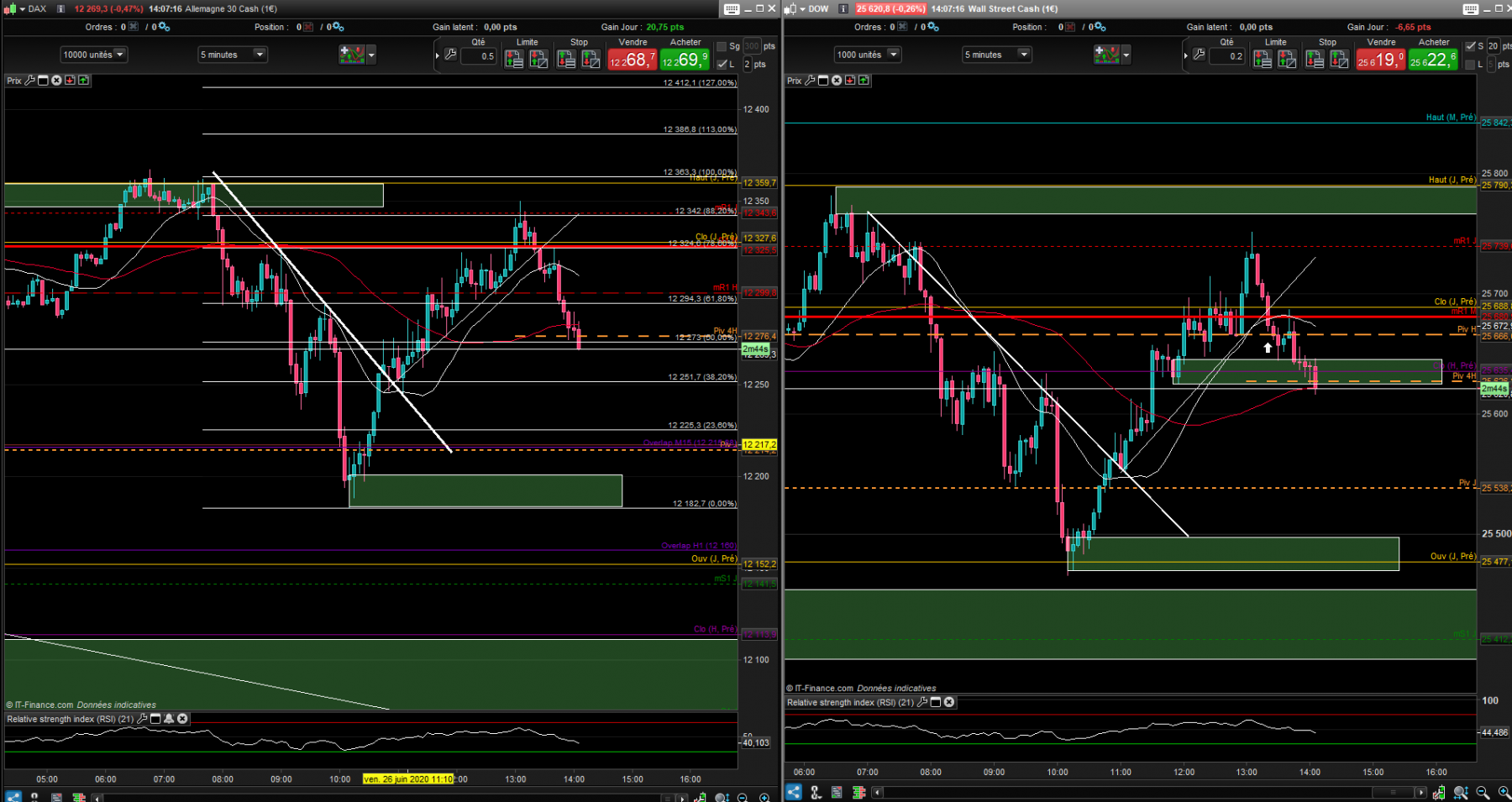Screen dimensions: 1512x802
Task: Click DAX quantity field 0.5
Action: point(479,56)
